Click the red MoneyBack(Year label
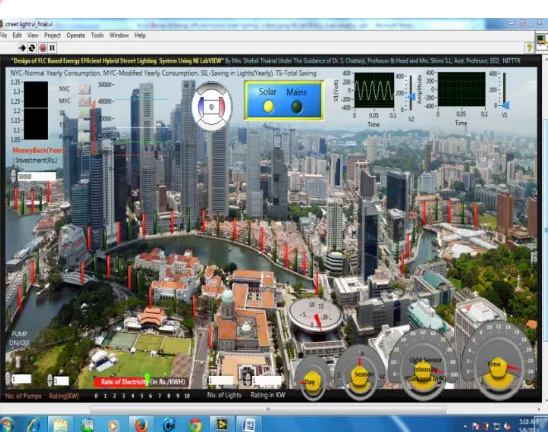Viewport: 548px width, 432px height. coord(38,151)
